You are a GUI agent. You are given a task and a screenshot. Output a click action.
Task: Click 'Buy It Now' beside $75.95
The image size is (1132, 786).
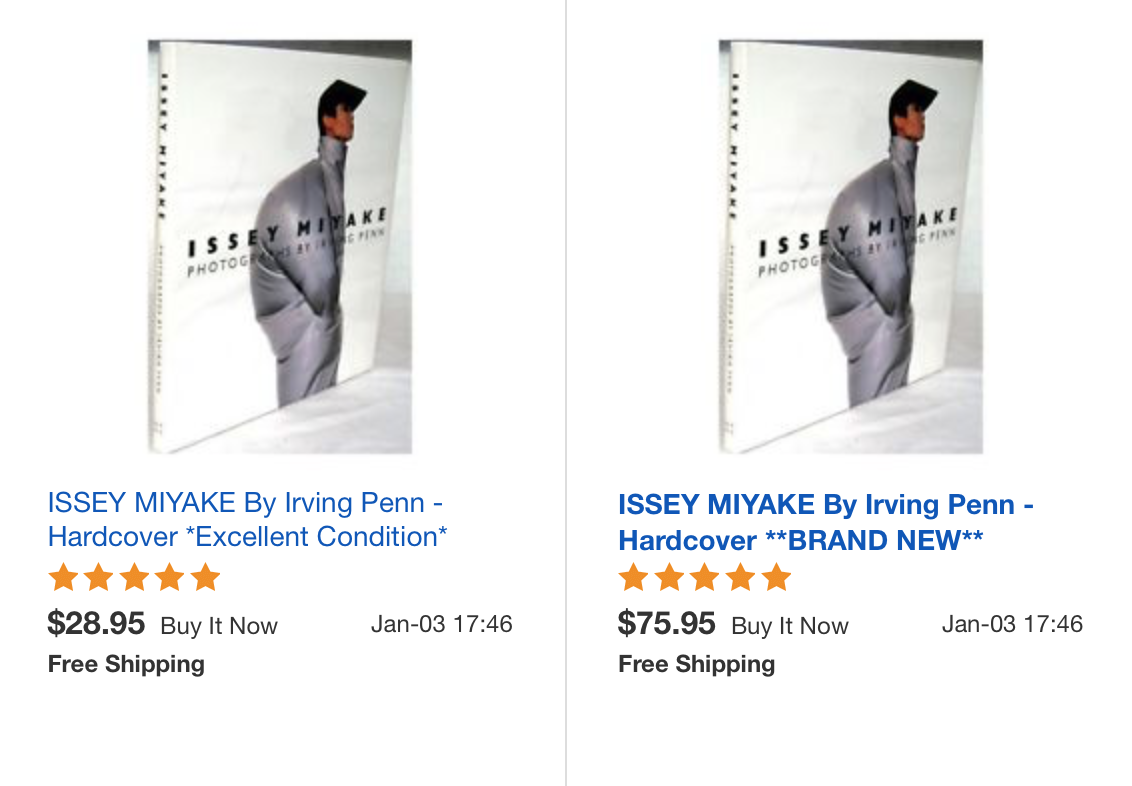point(790,626)
